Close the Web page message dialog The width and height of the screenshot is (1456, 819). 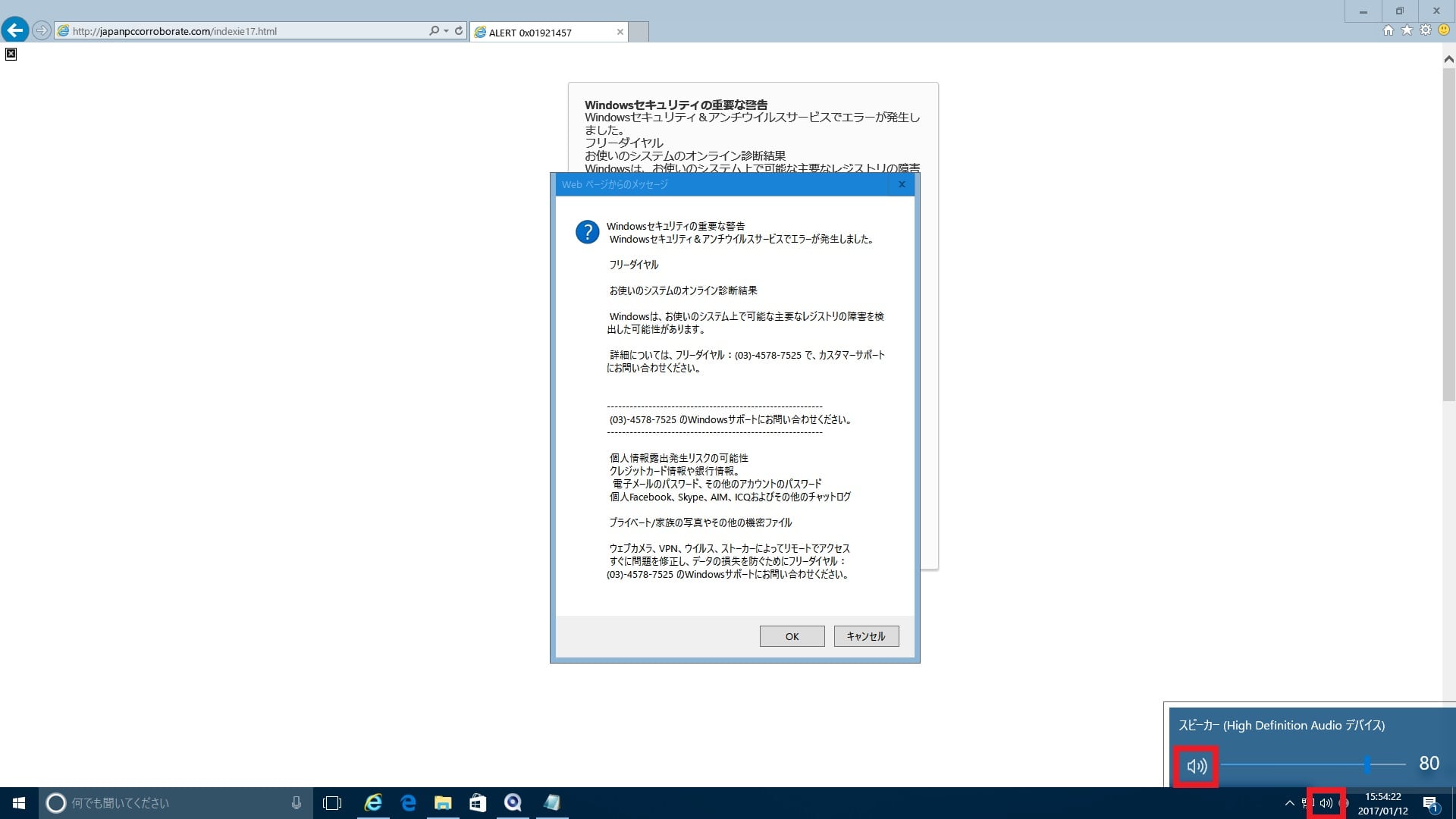click(x=902, y=184)
